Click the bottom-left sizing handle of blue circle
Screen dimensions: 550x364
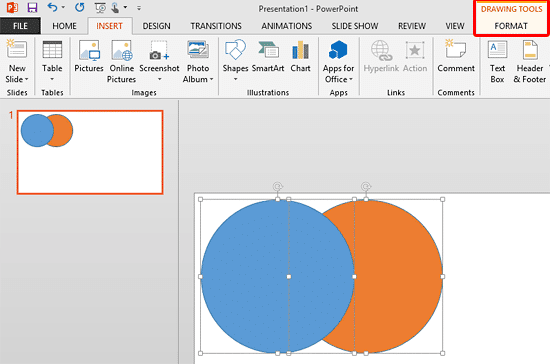pos(201,353)
